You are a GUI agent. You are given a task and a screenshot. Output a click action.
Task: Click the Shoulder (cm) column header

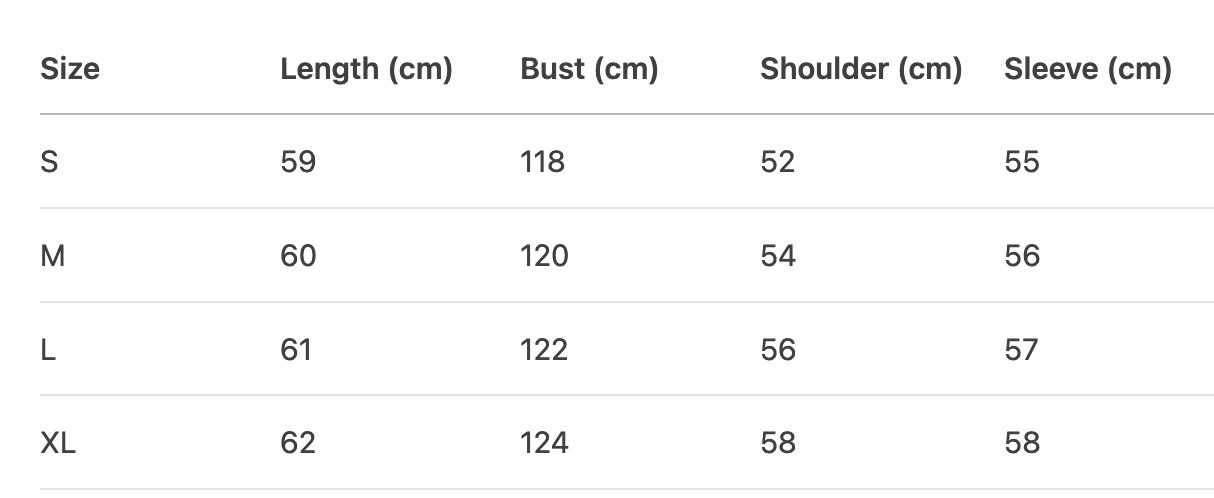[x=860, y=70]
